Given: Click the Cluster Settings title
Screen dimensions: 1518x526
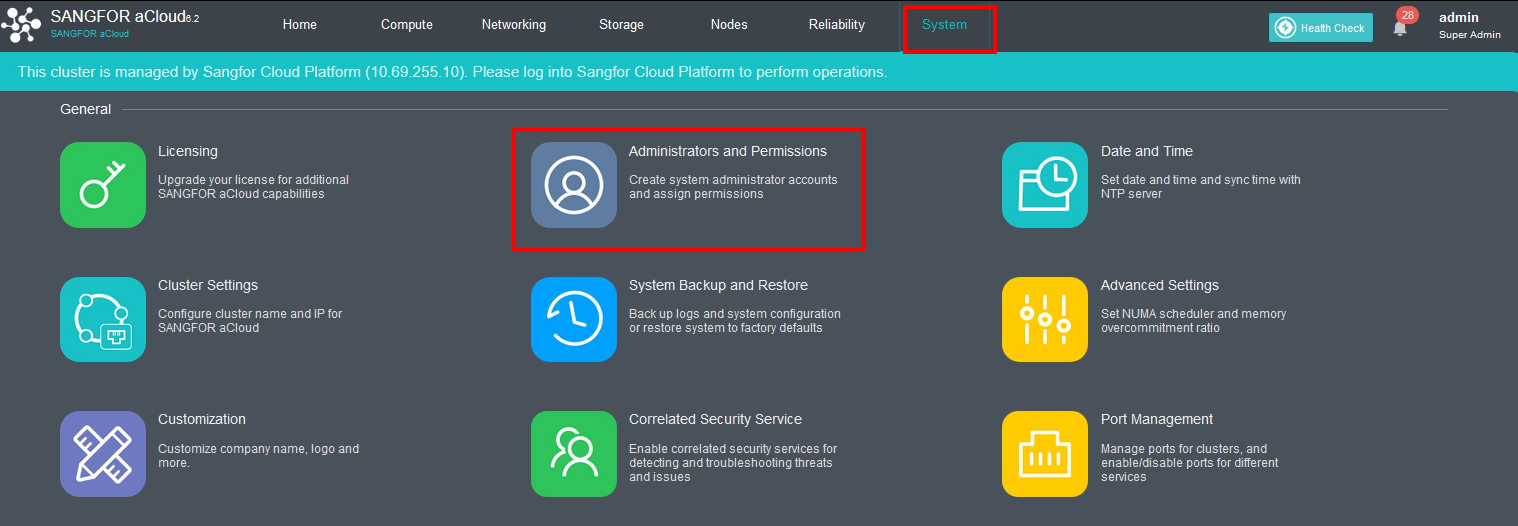Looking at the screenshot, I should pos(208,285).
